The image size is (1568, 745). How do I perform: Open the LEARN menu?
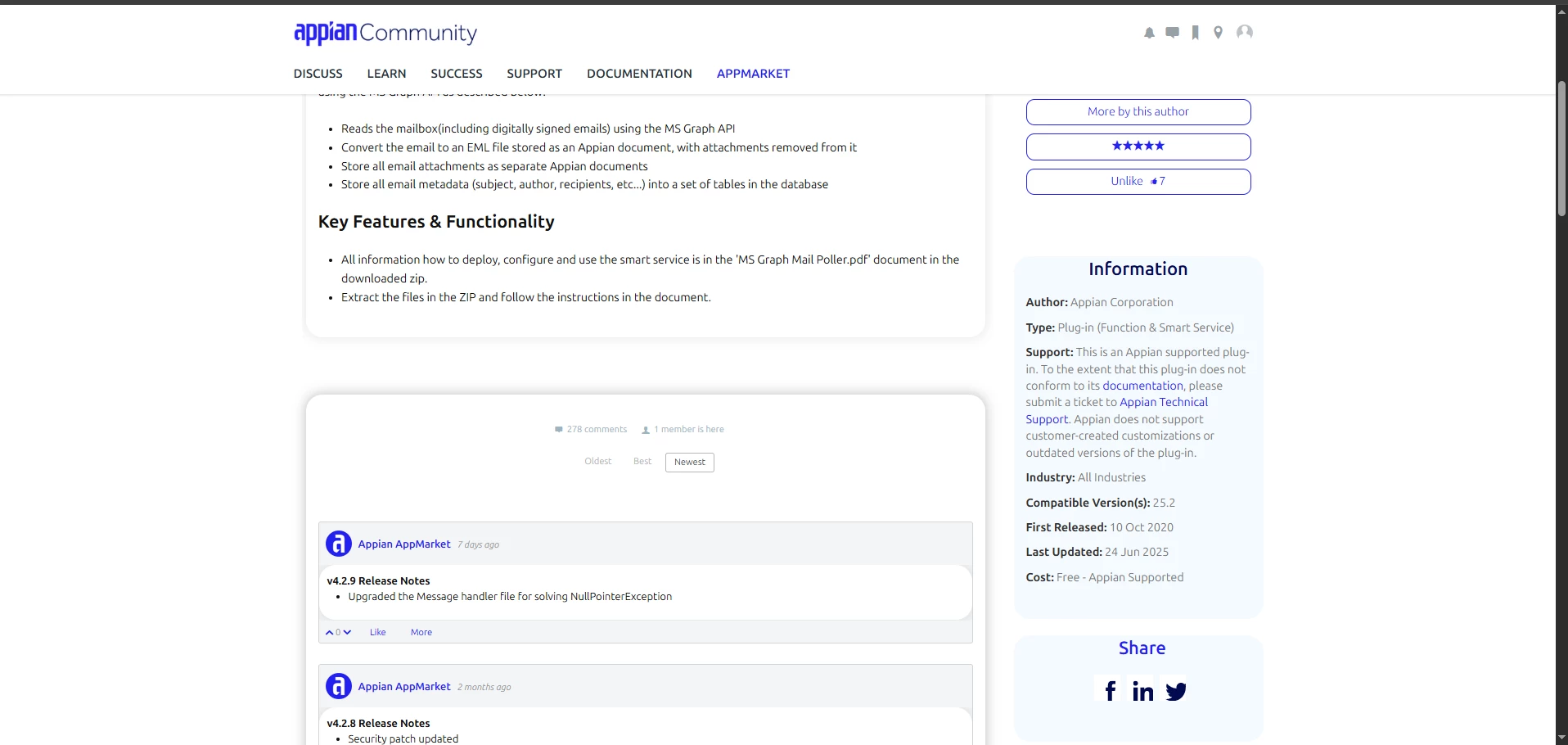386,74
